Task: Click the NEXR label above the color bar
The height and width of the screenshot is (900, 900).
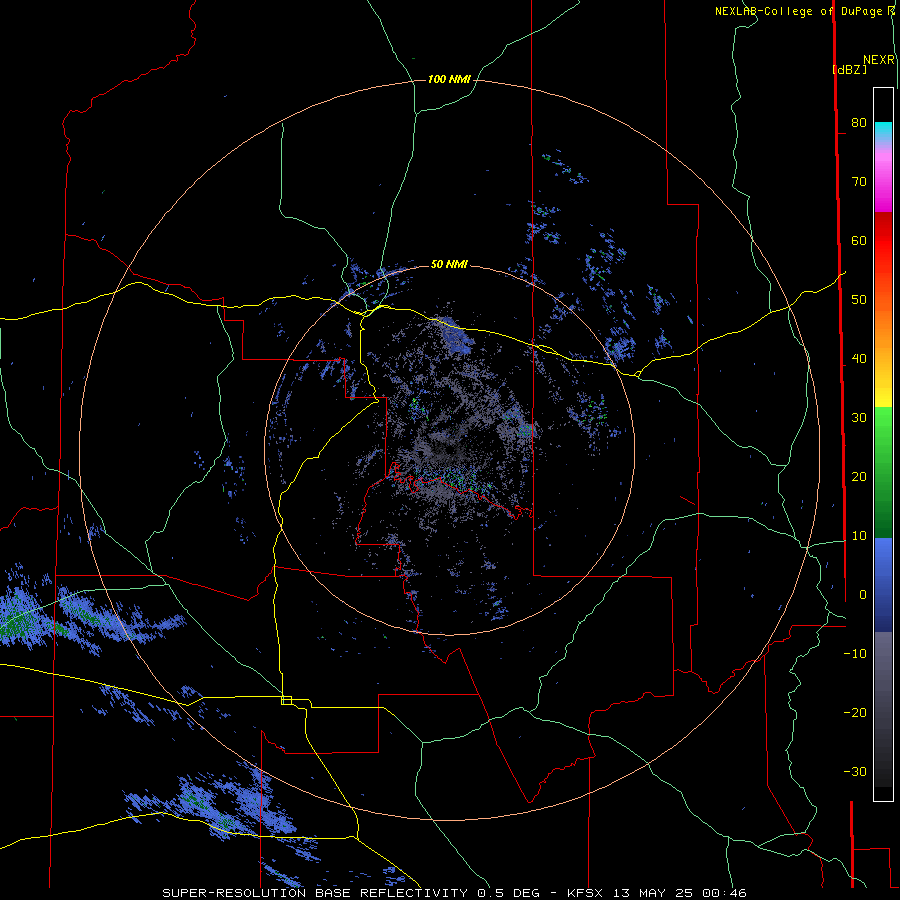Action: pyautogui.click(x=879, y=60)
